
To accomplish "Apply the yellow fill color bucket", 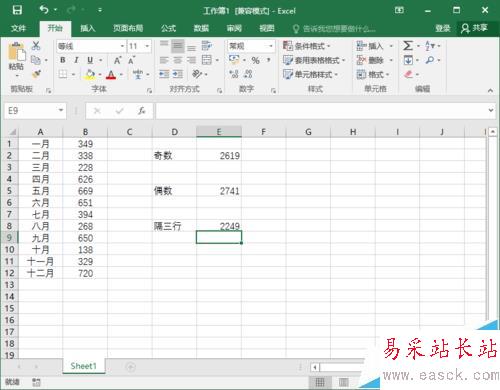I will [89, 74].
